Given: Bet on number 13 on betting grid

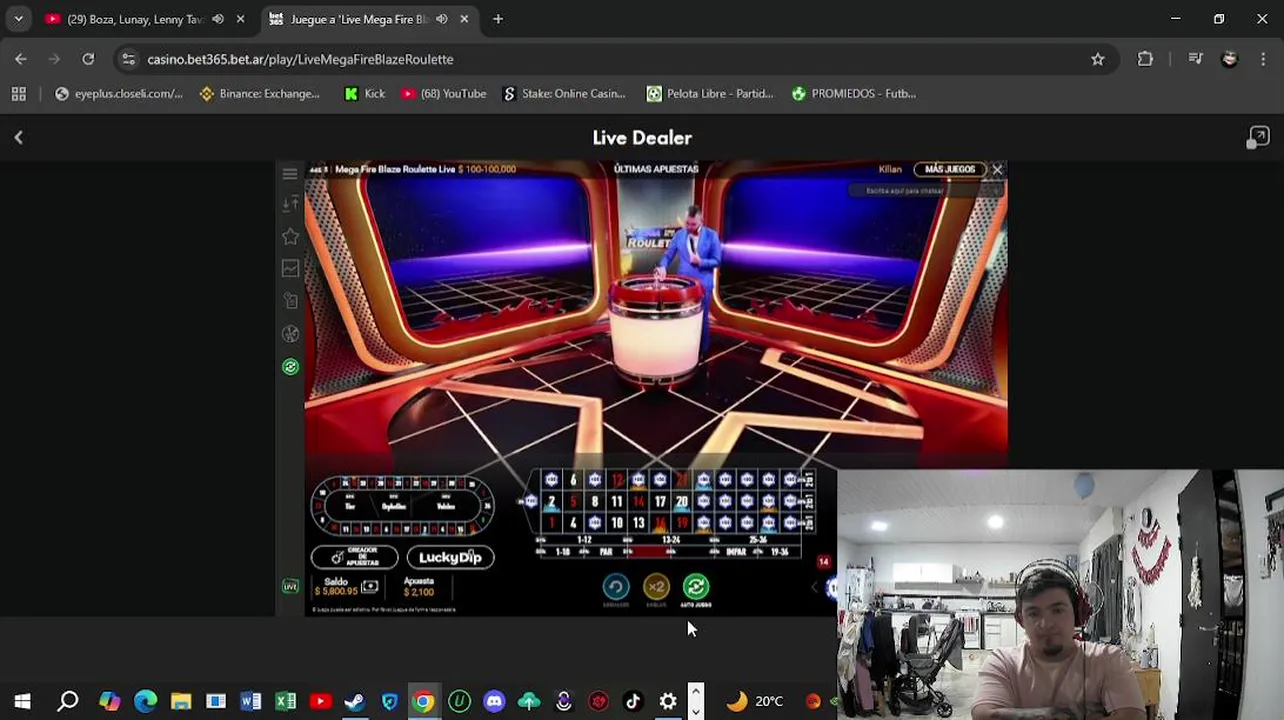Looking at the screenshot, I should coord(639,523).
